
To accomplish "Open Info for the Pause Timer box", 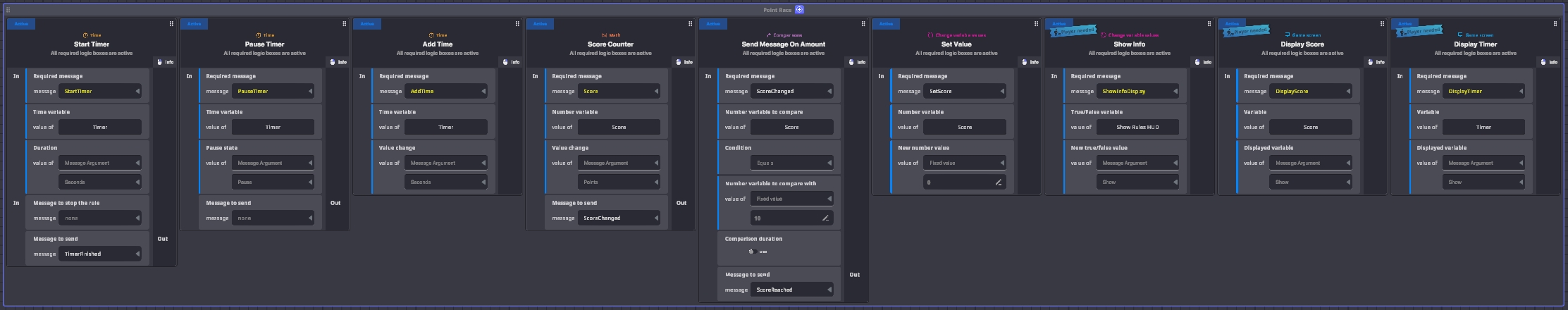I will click(x=338, y=62).
